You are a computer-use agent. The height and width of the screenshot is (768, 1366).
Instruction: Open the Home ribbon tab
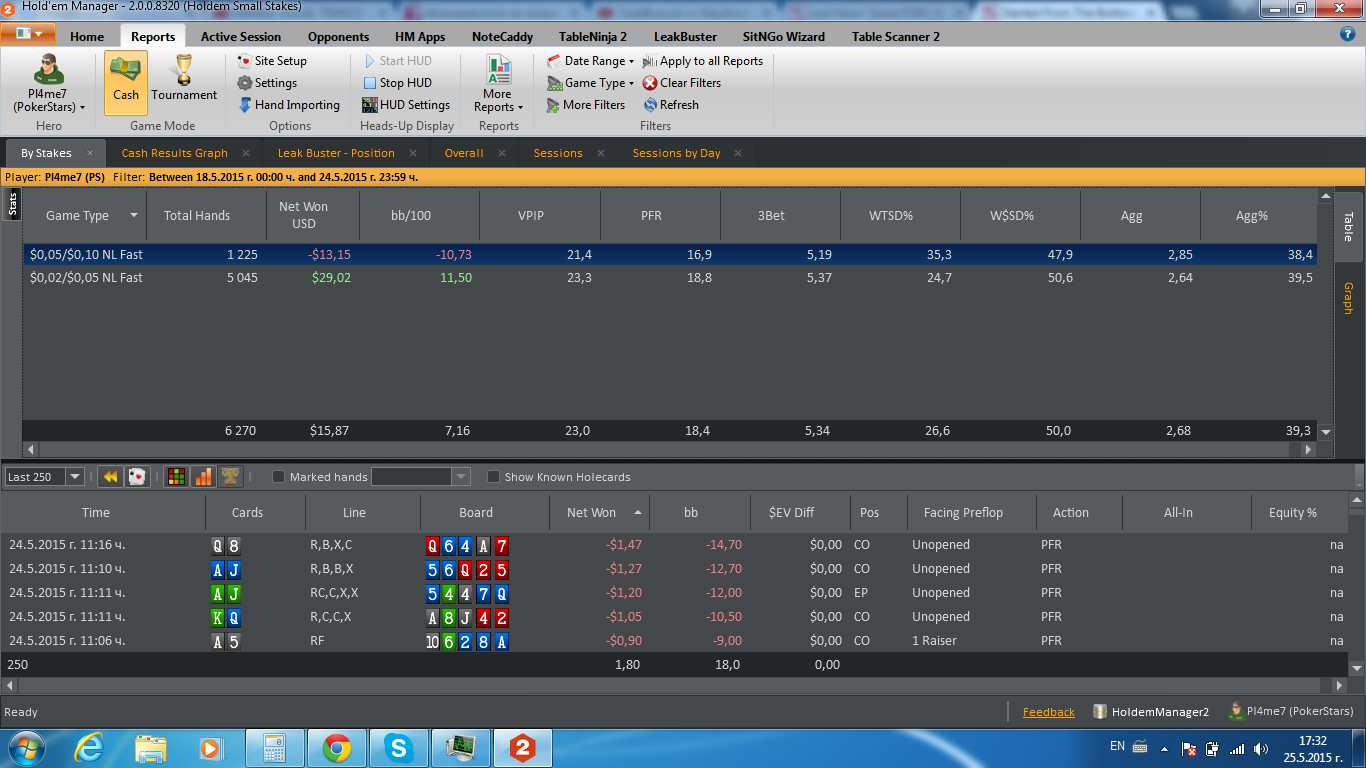(x=87, y=37)
